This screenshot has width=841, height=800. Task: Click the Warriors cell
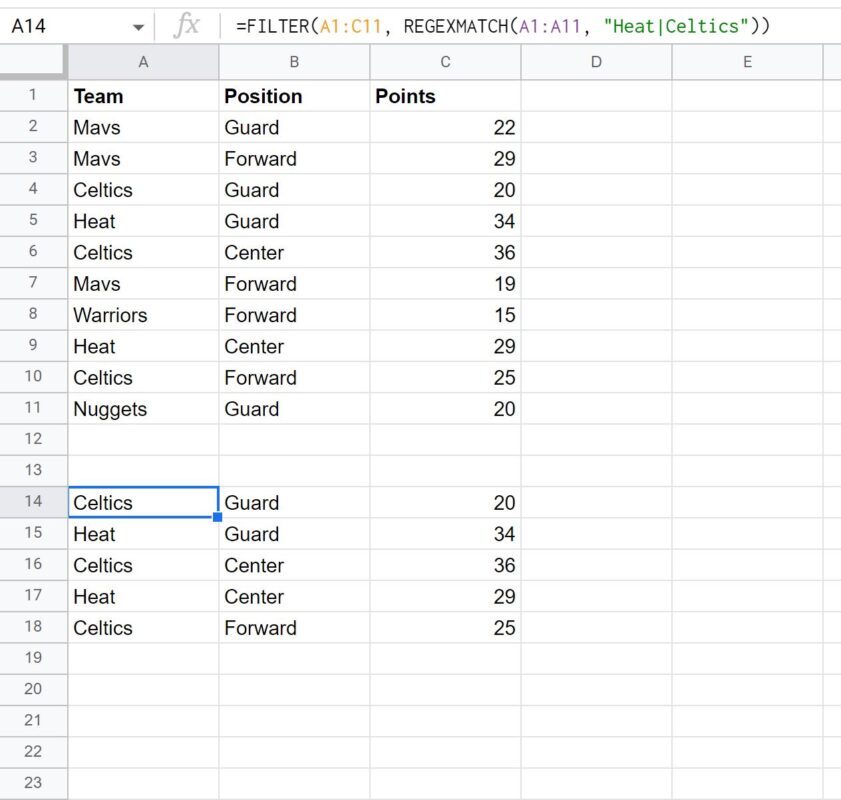click(143, 315)
